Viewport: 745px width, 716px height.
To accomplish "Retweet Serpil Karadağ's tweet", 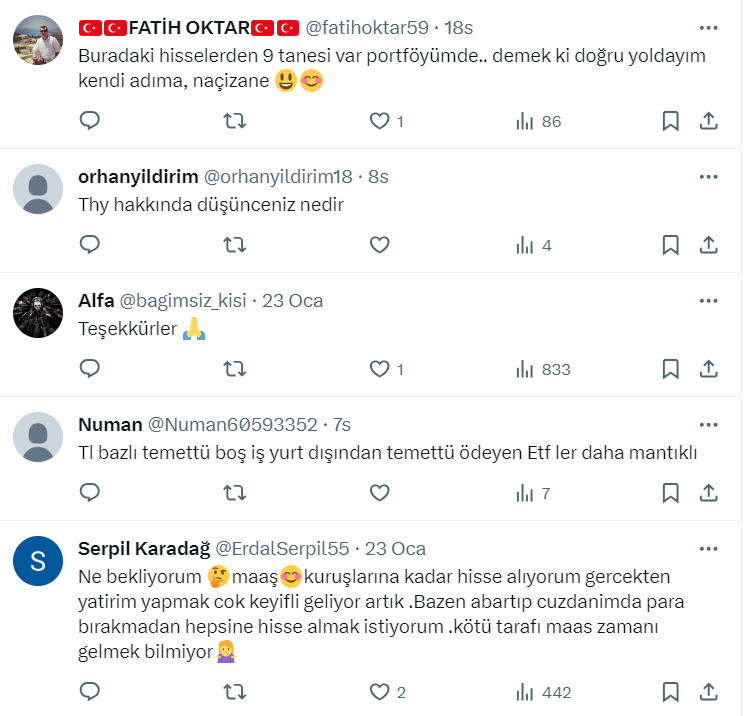I will 235,692.
